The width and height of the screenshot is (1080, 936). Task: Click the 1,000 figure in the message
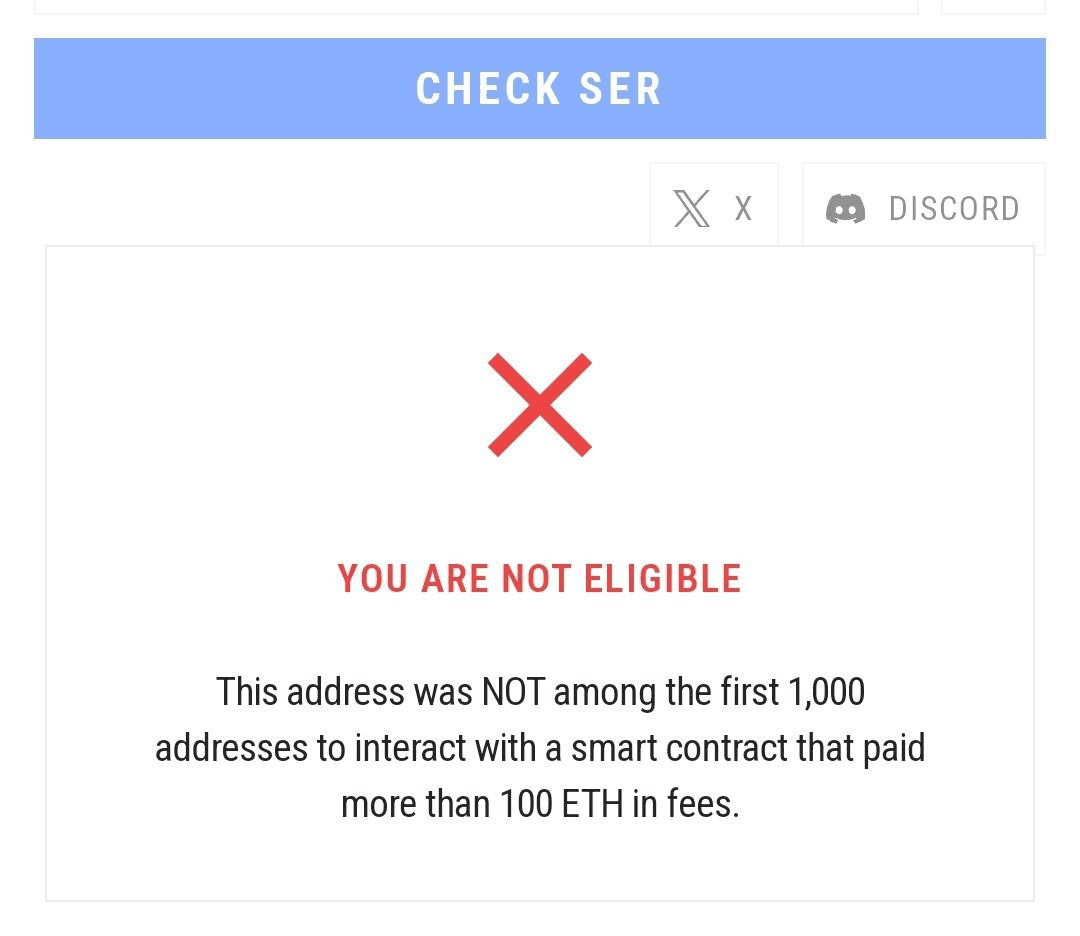pos(826,691)
